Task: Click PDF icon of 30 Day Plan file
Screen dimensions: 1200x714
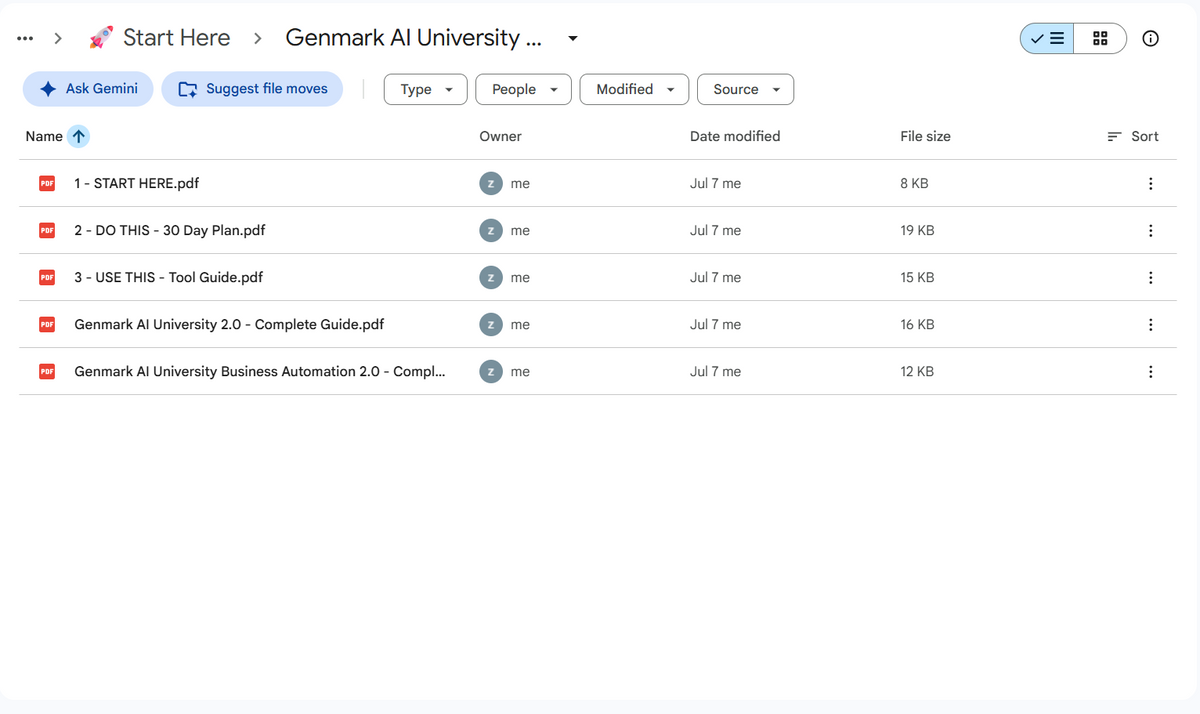Action: [x=47, y=231]
